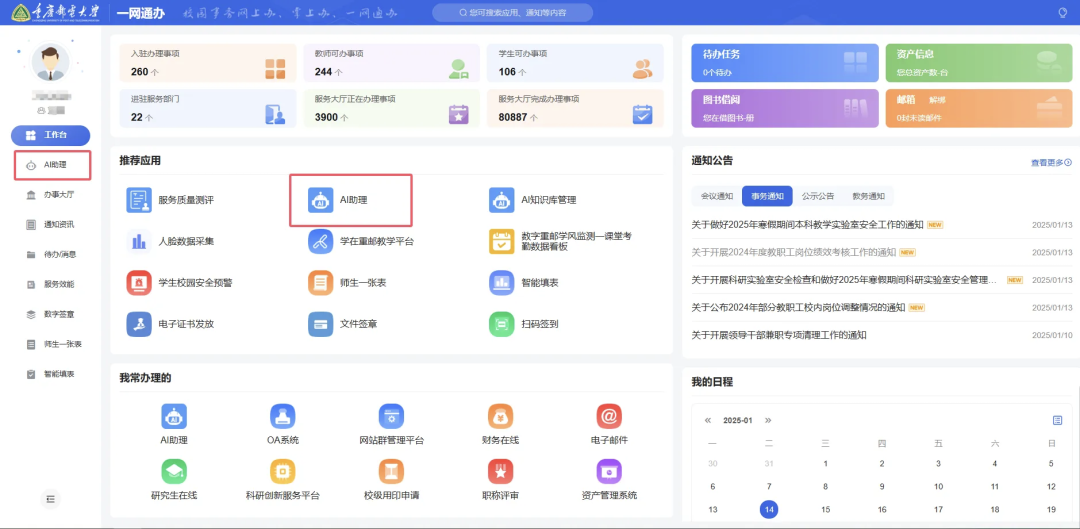The height and width of the screenshot is (529, 1080).
Task: Open 科研创新服务平台 shortcut icon
Action: 282,471
